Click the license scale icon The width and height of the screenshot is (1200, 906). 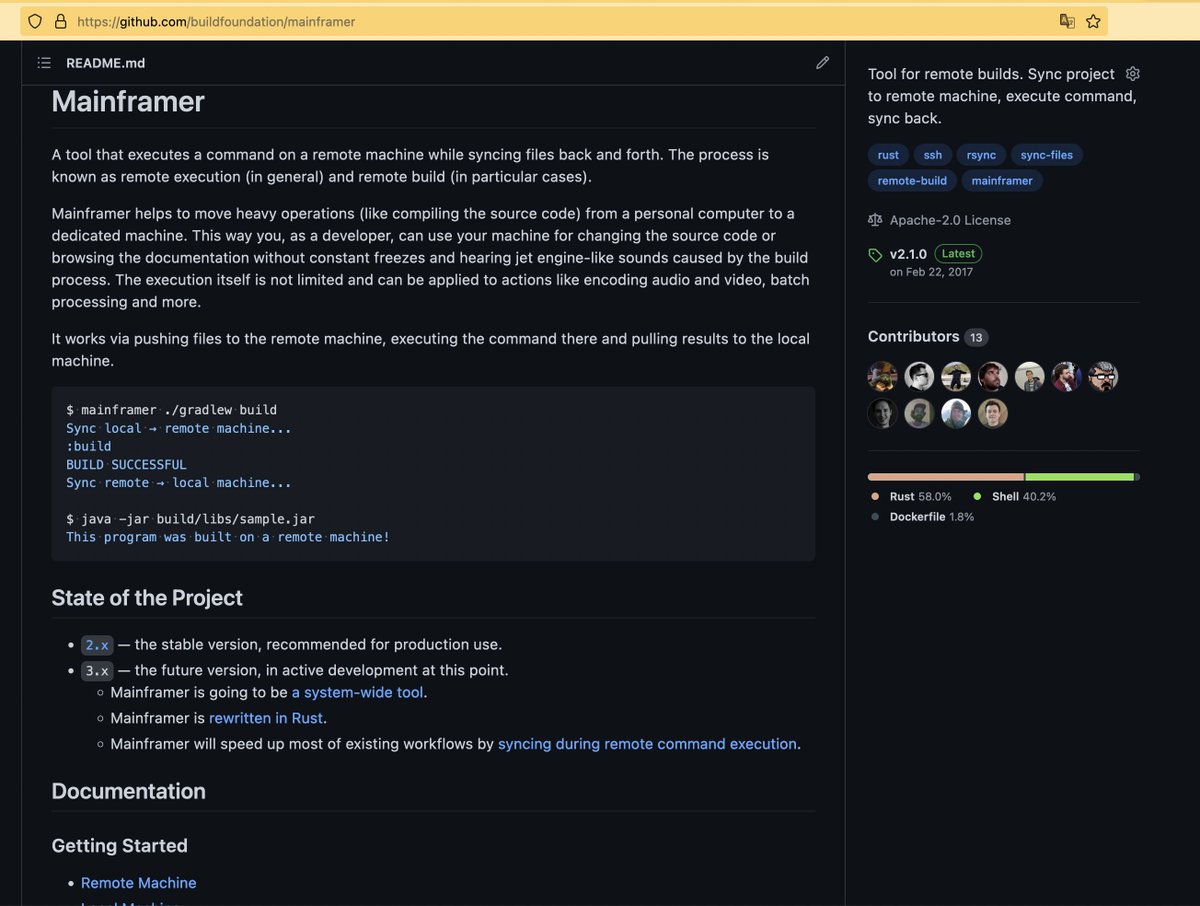coord(876,220)
